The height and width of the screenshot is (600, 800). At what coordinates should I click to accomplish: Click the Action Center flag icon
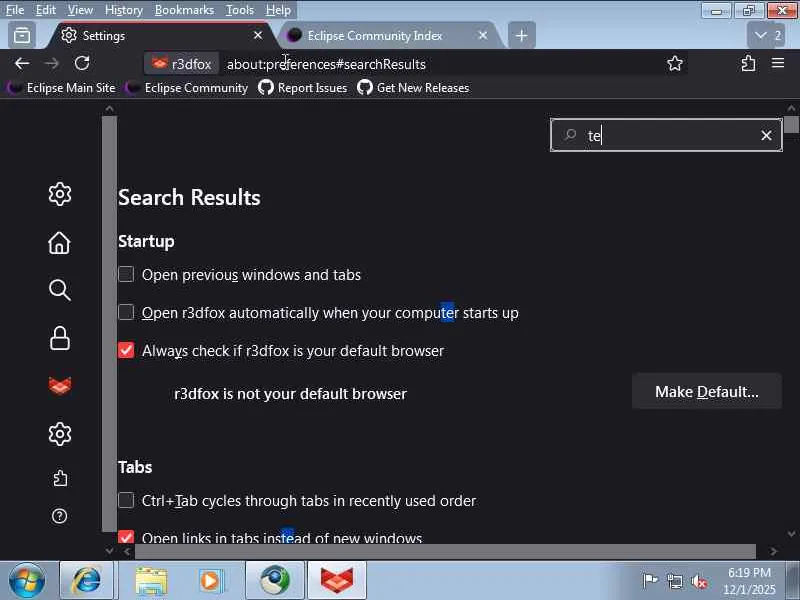(x=650, y=581)
